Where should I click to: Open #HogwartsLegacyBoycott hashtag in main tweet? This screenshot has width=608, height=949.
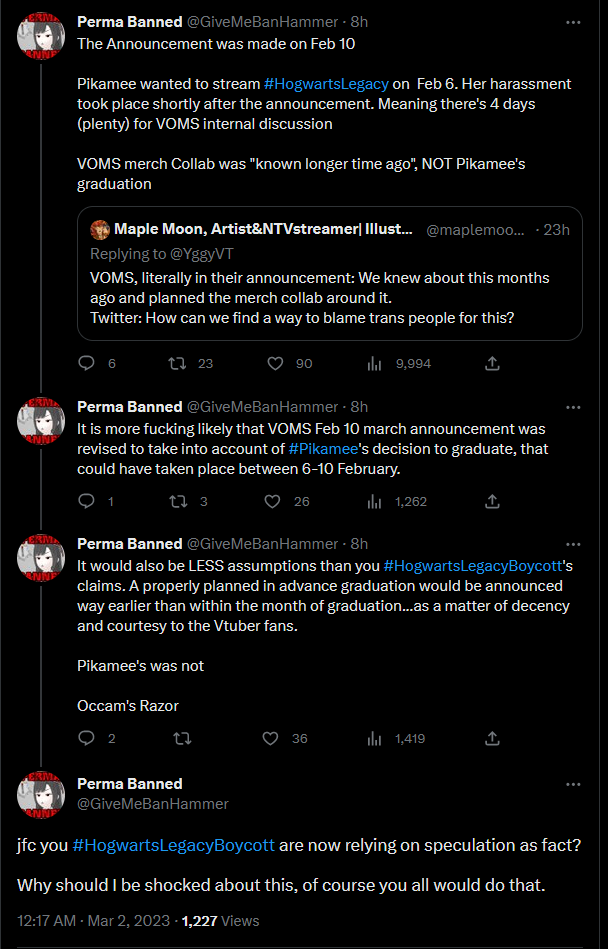click(174, 845)
